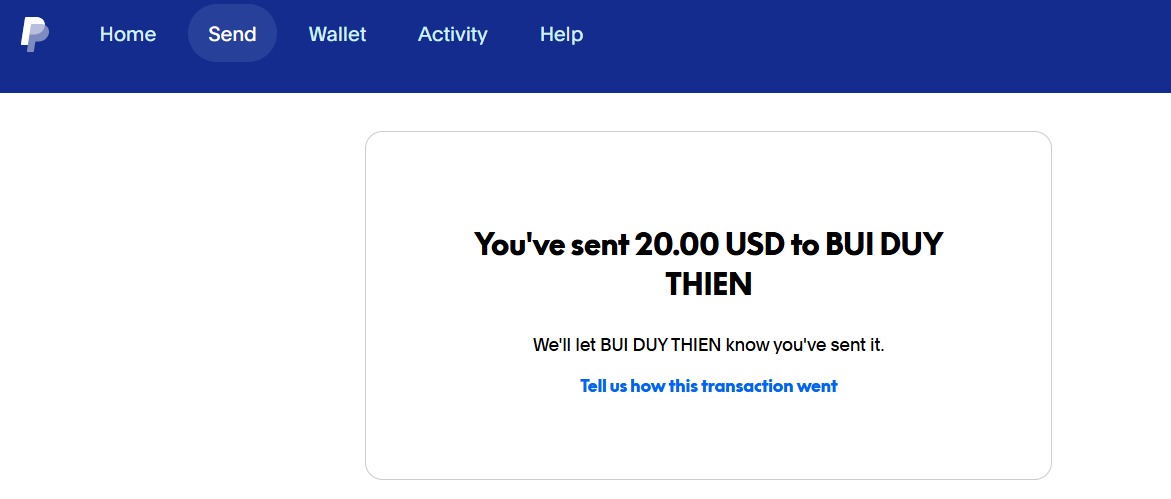This screenshot has height=499, width=1171.
Task: Click the PayPal logo icon
Action: click(35, 34)
